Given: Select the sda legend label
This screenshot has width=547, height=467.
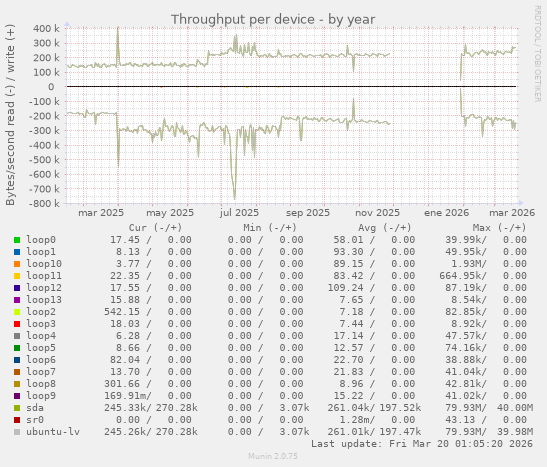Looking at the screenshot, I should (35, 408).
